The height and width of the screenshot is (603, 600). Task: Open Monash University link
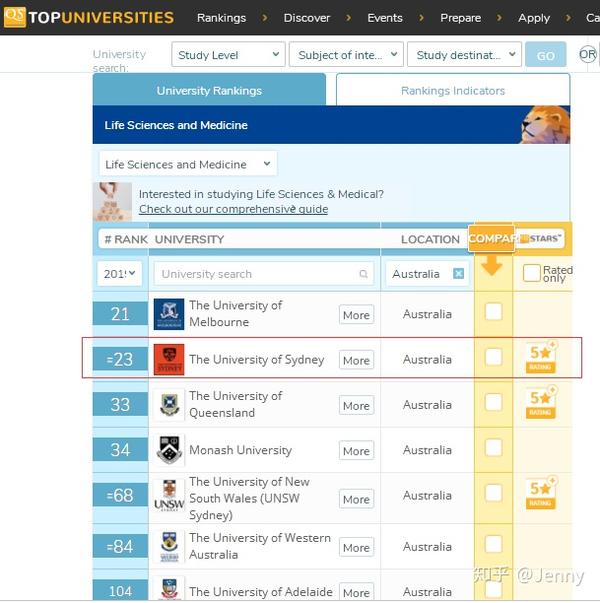240,450
